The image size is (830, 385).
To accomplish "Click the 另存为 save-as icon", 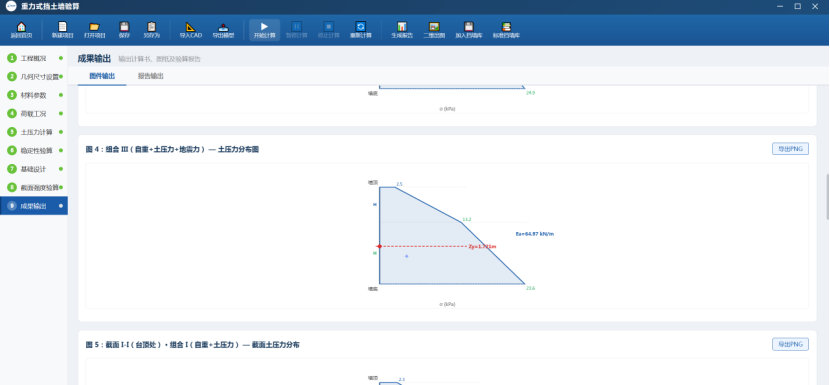I will pyautogui.click(x=151, y=30).
